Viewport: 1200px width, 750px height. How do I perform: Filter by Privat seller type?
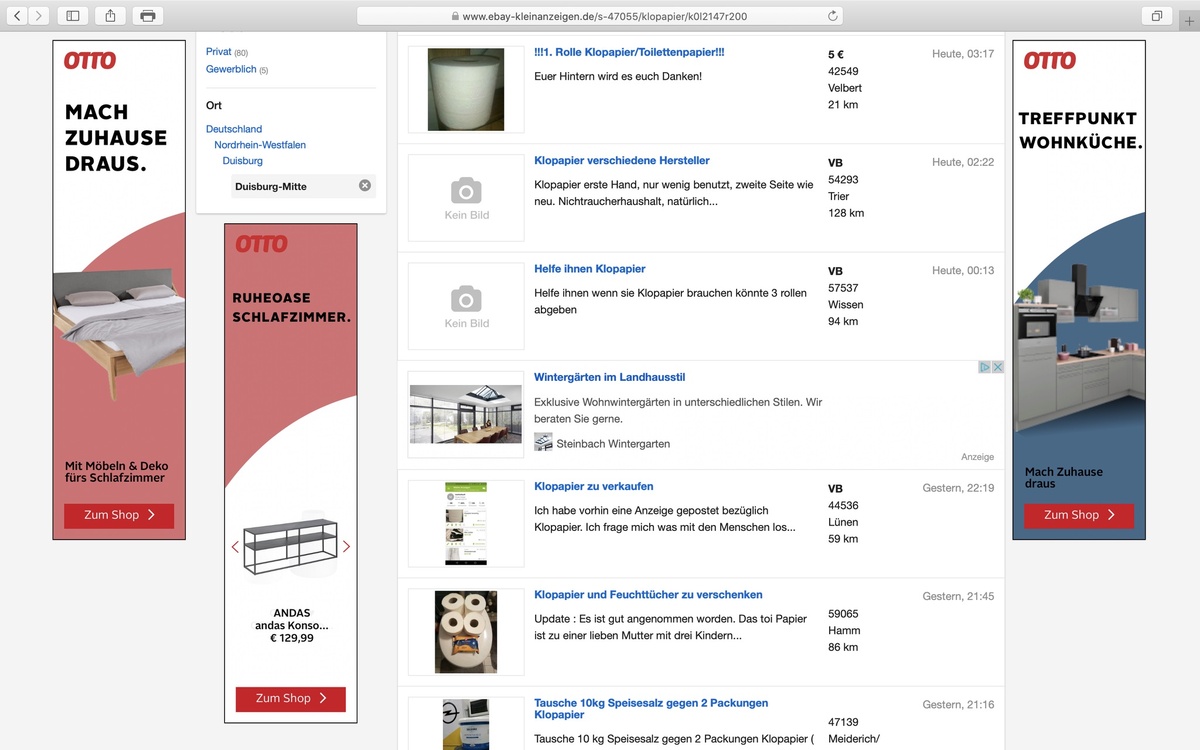[218, 52]
